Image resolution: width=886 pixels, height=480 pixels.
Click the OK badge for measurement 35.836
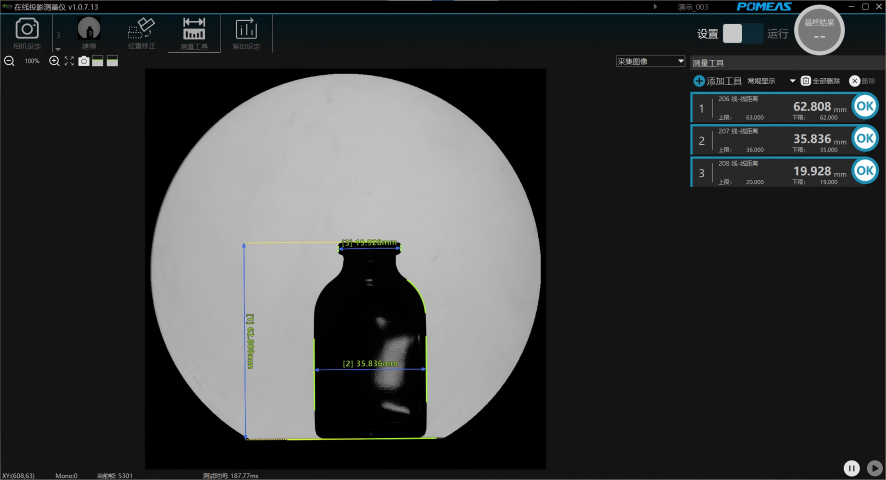[865, 138]
